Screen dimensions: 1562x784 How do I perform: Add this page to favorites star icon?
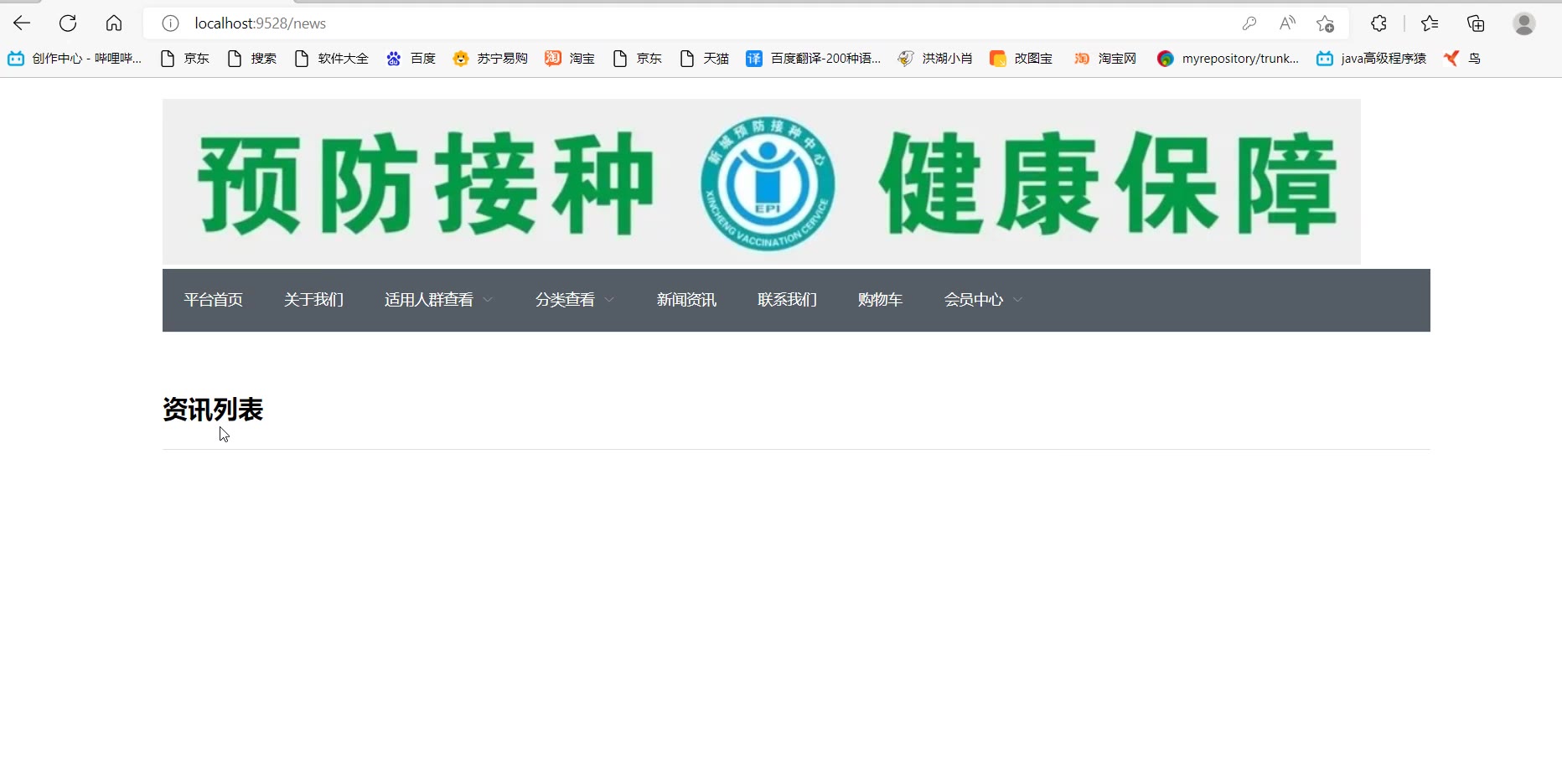point(1325,23)
